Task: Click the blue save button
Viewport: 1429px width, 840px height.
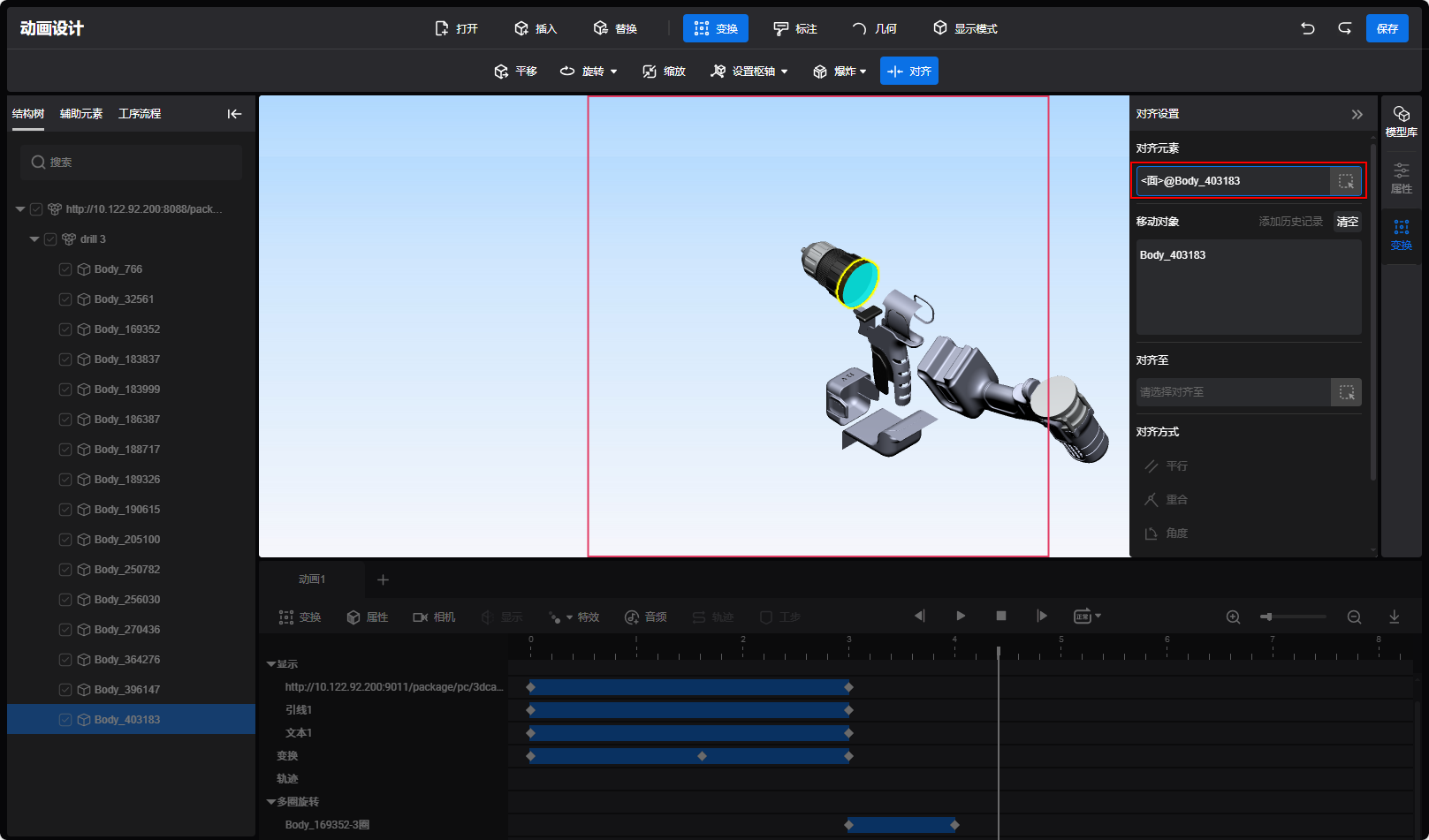Action: 1387,28
